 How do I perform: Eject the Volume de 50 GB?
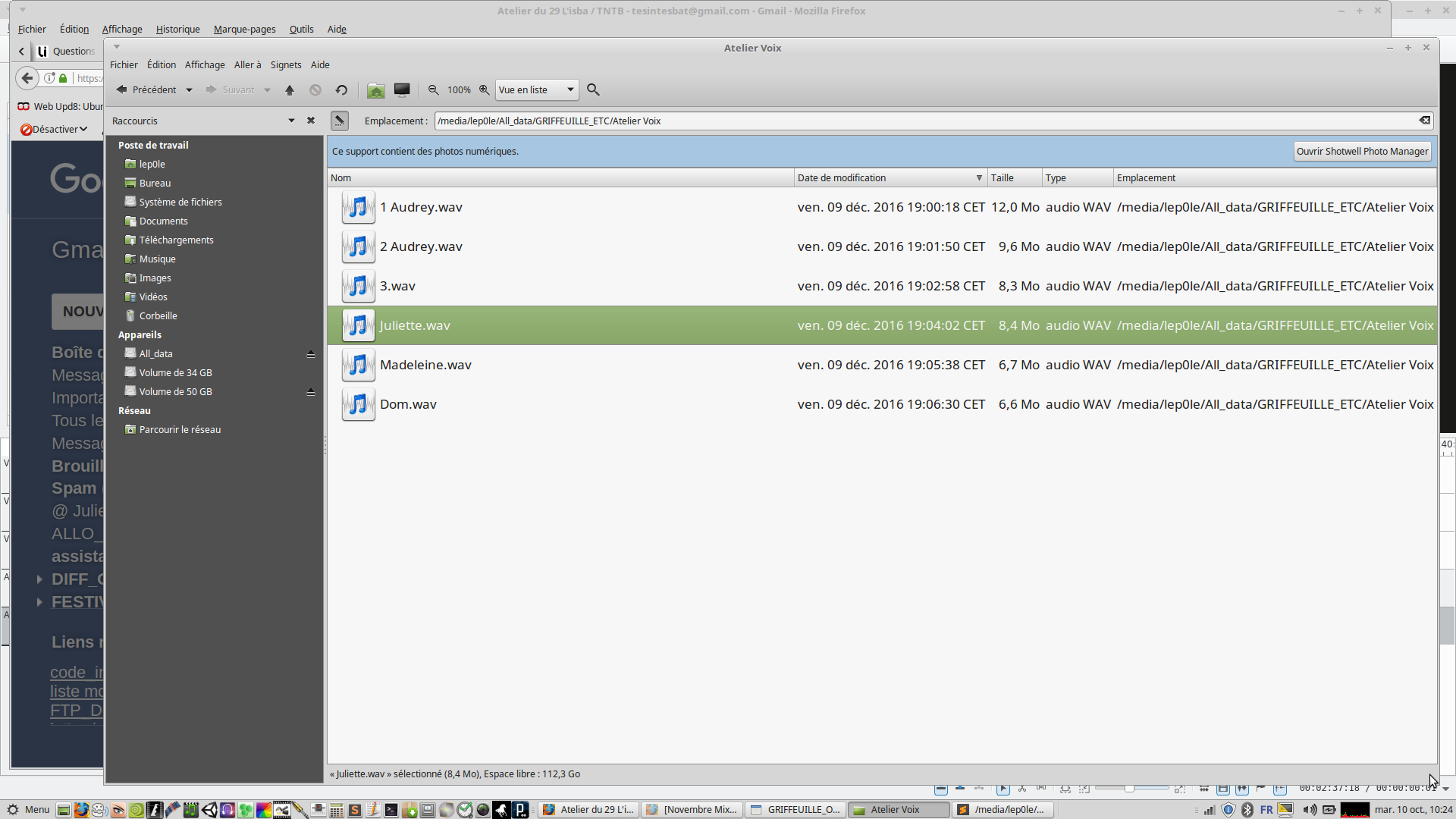[x=311, y=392]
